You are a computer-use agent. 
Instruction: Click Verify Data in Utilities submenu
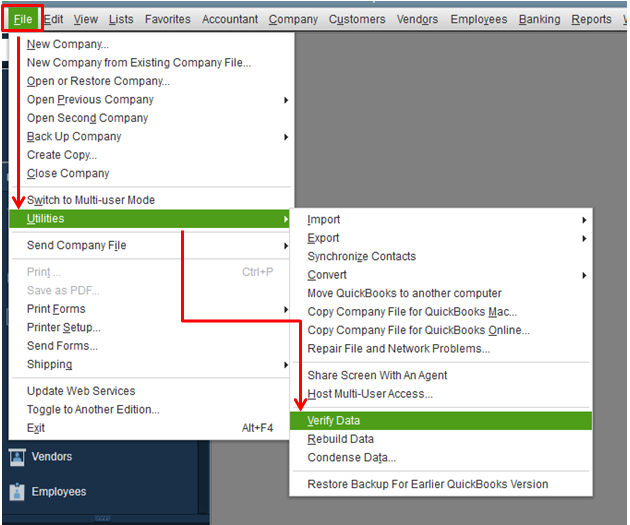[x=441, y=421]
